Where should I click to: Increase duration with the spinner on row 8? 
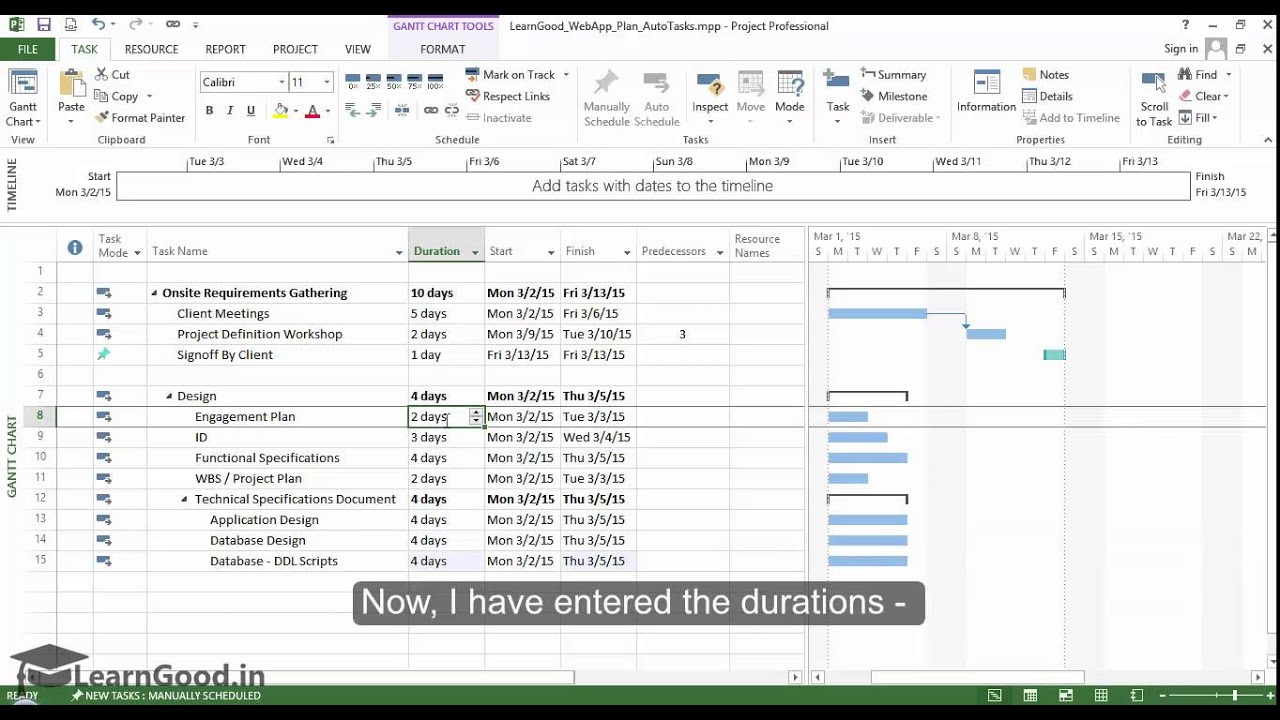476,413
